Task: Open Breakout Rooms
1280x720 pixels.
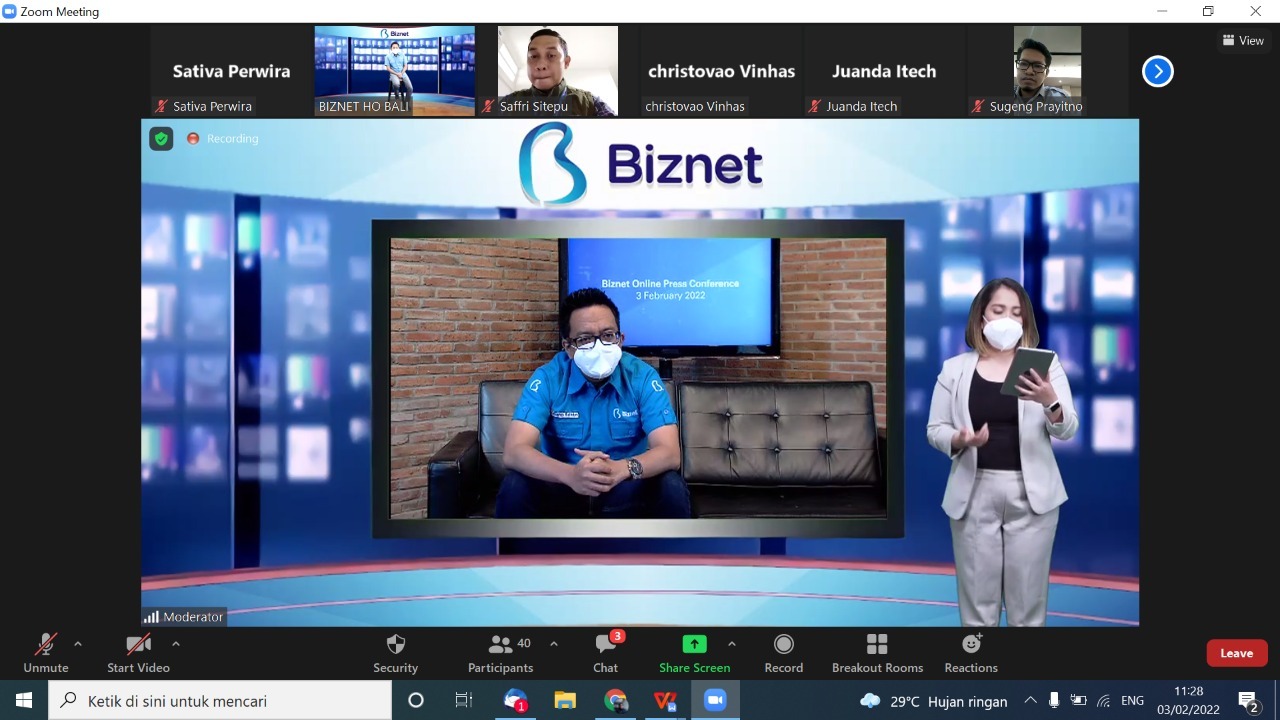Action: [877, 654]
